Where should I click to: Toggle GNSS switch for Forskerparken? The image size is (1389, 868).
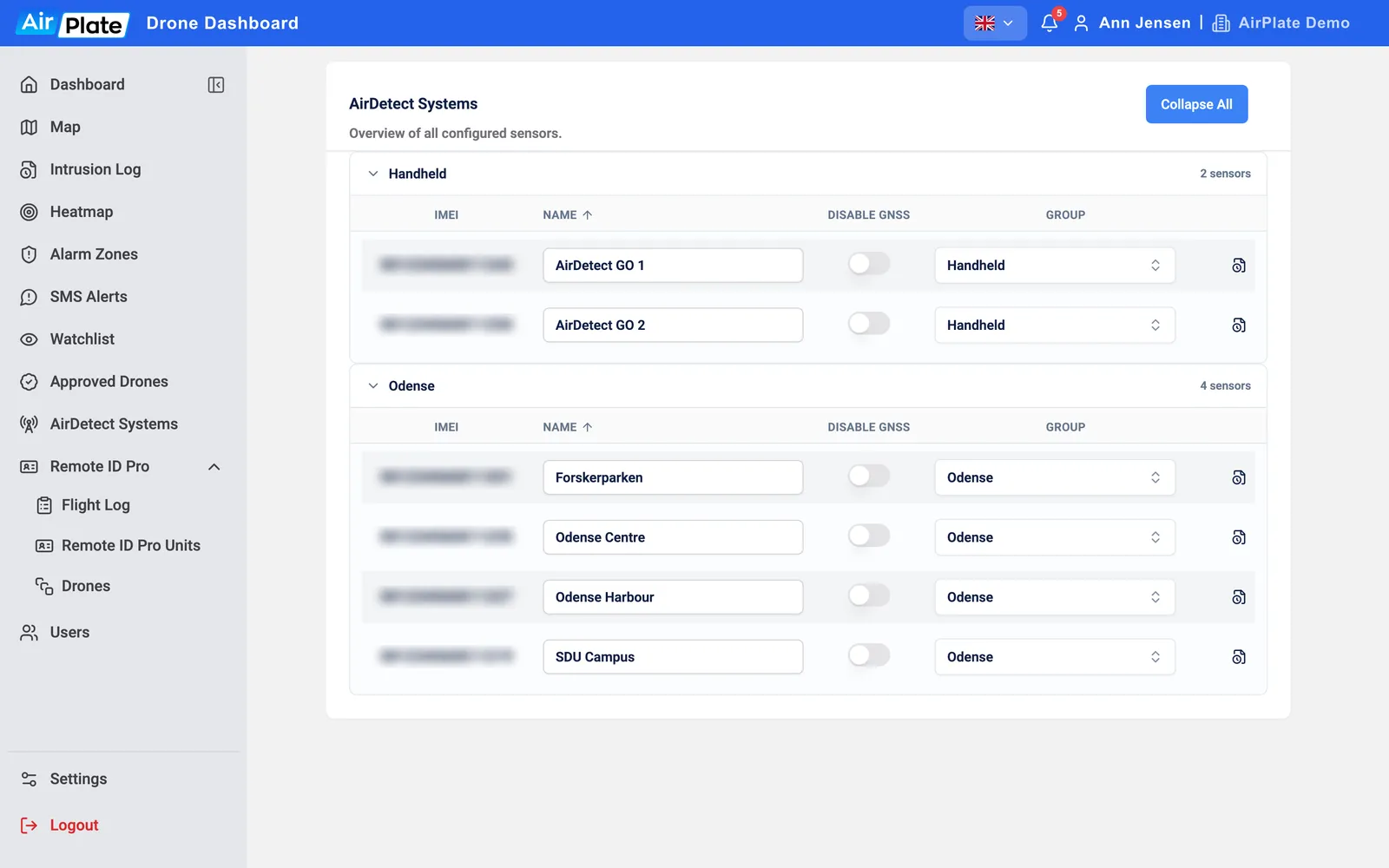(x=869, y=476)
